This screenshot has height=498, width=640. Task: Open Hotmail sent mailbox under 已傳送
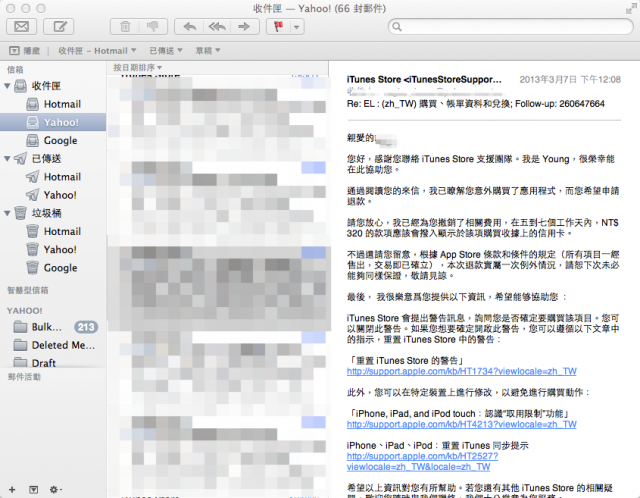(x=53, y=177)
